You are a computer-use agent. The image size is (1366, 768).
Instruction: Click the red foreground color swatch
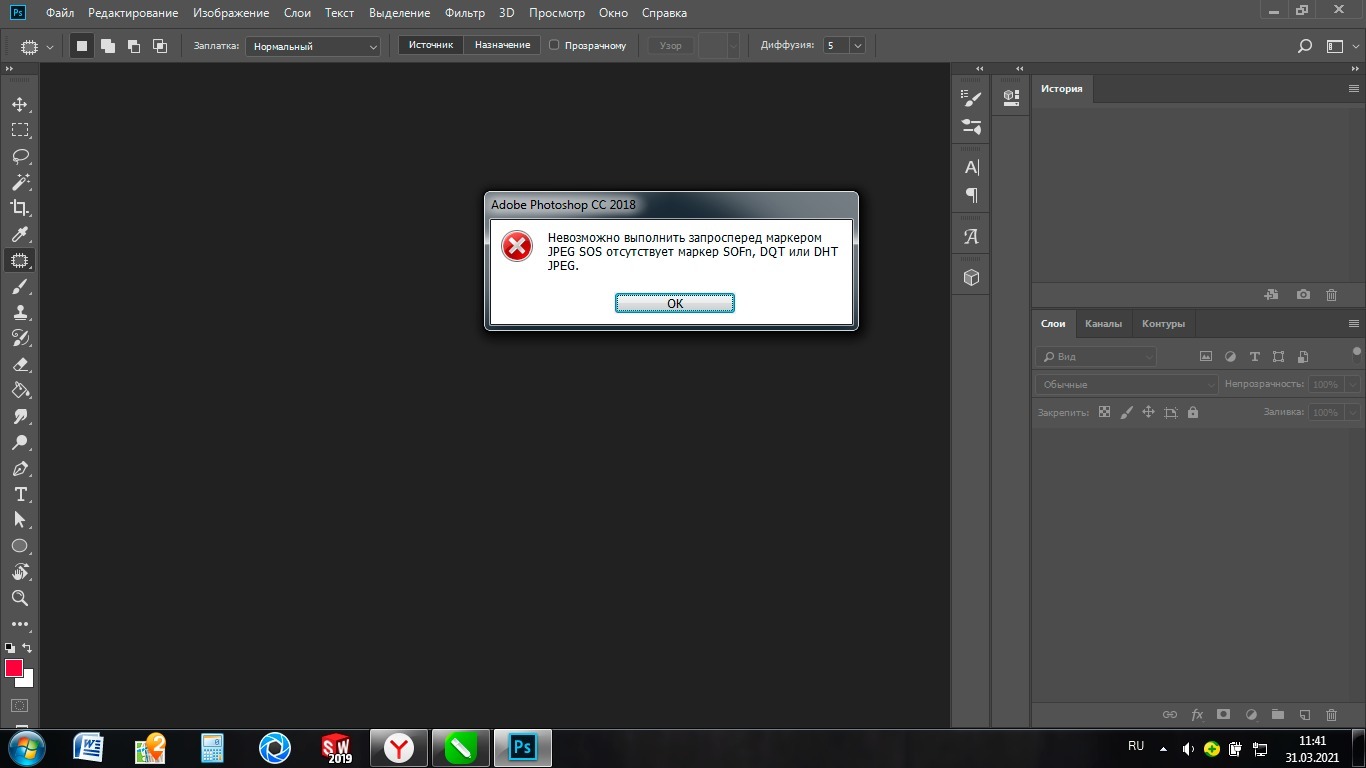[x=12, y=667]
